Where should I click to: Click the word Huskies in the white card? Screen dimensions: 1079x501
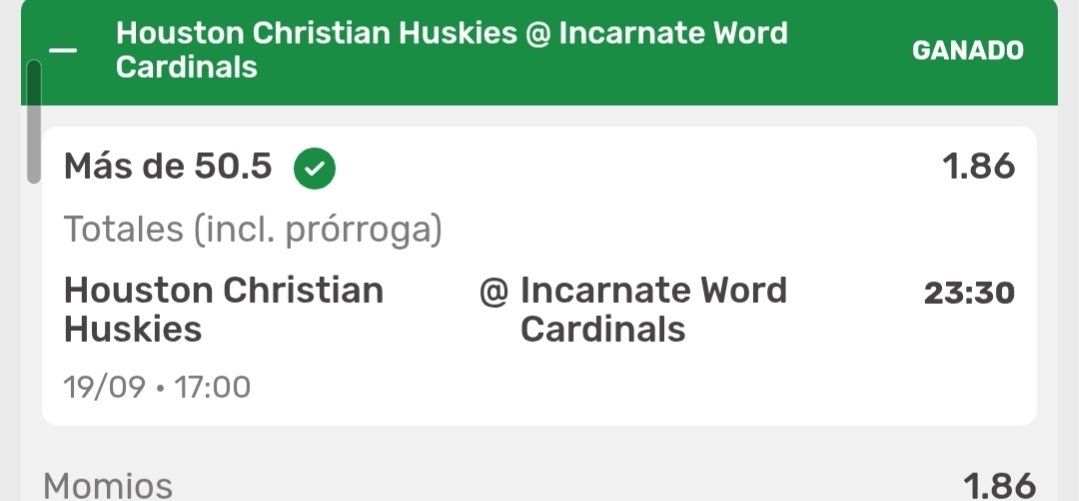(133, 329)
